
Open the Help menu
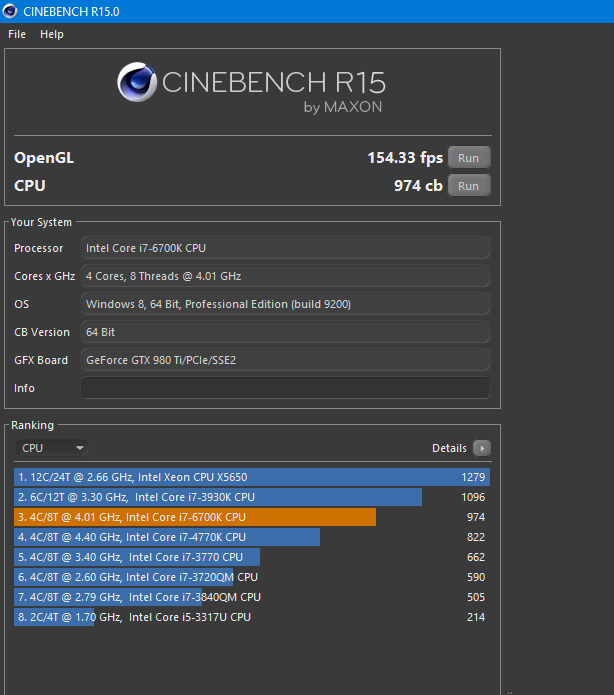point(51,34)
